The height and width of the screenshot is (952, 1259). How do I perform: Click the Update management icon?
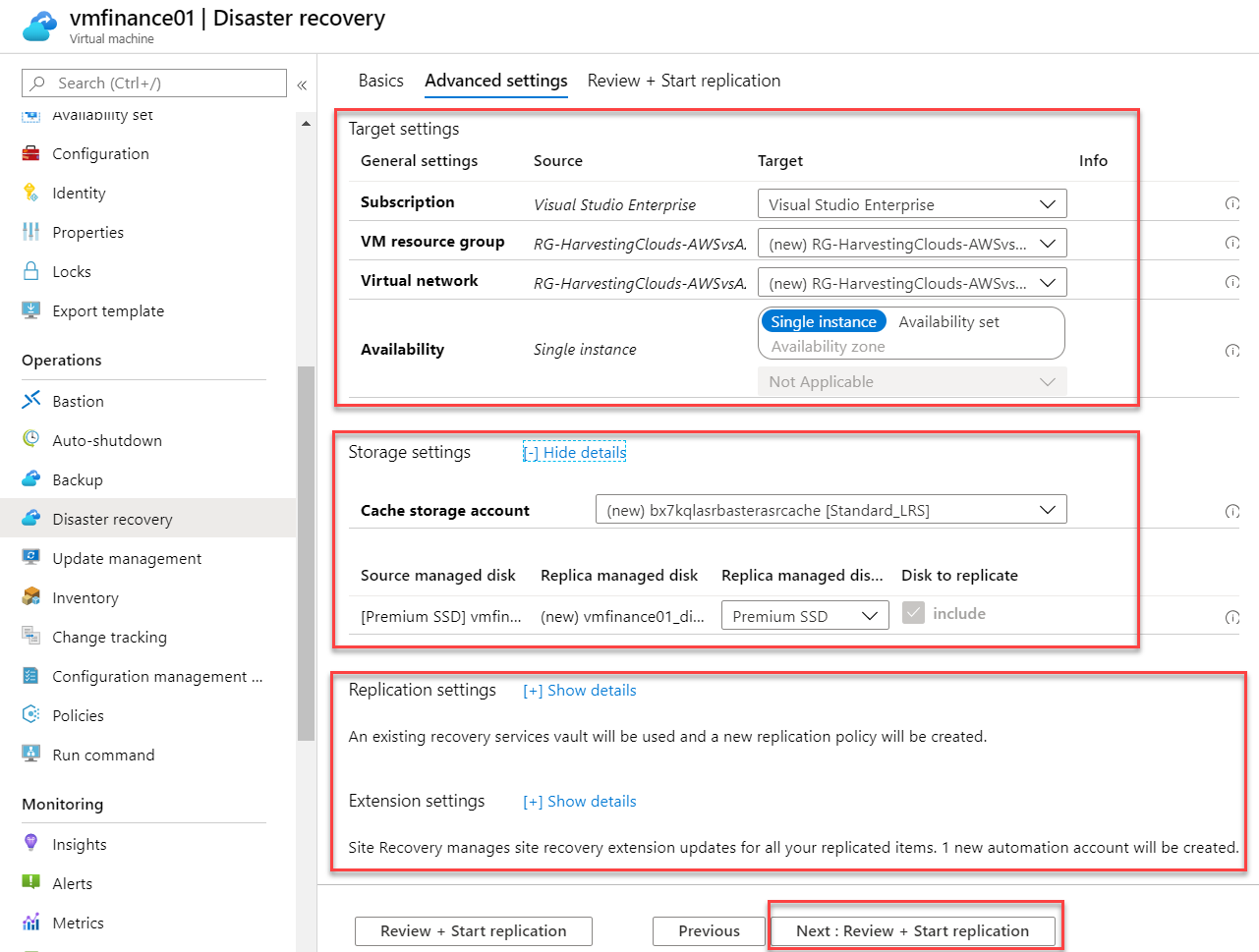click(31, 557)
